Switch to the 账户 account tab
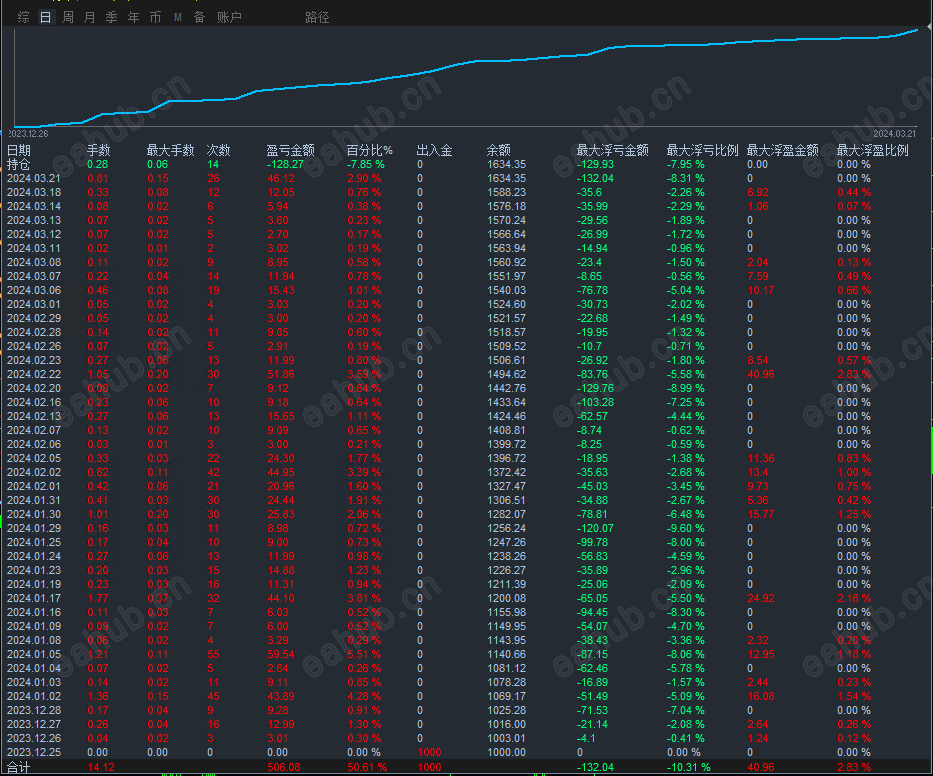933x776 pixels. point(229,17)
